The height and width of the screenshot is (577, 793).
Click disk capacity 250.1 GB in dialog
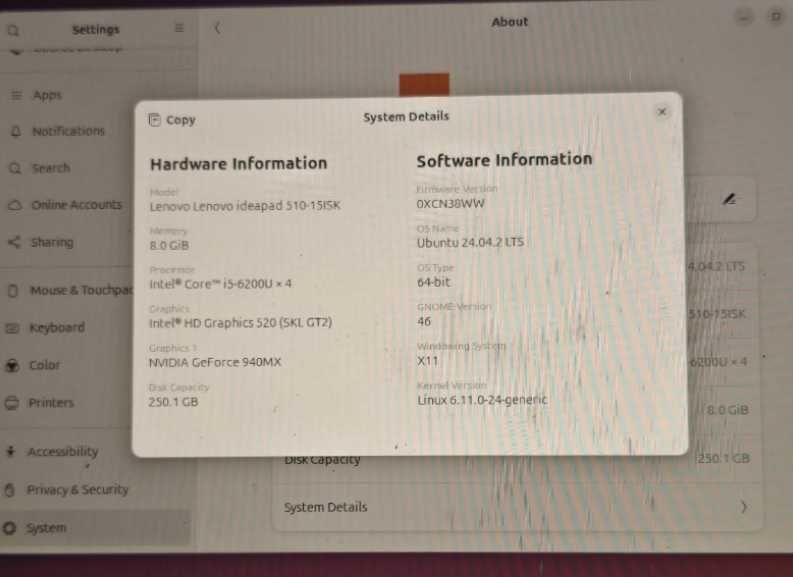173,402
